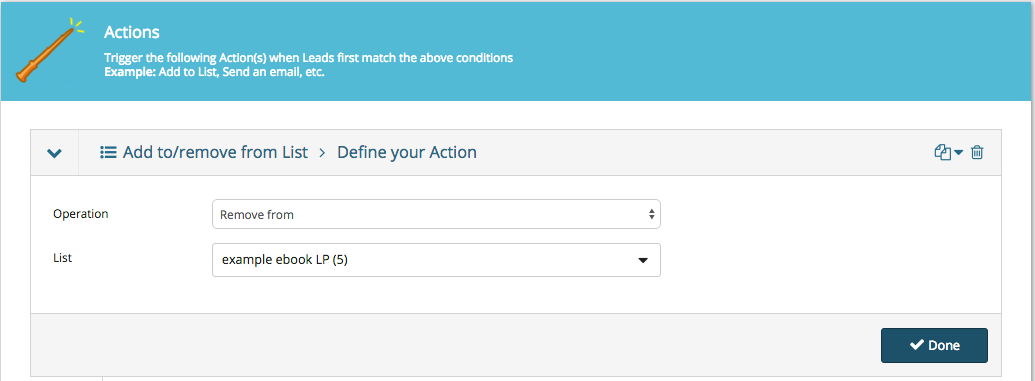Duplicate this action with the copy icon
Viewport: 1035px width, 381px height.
coord(943,153)
